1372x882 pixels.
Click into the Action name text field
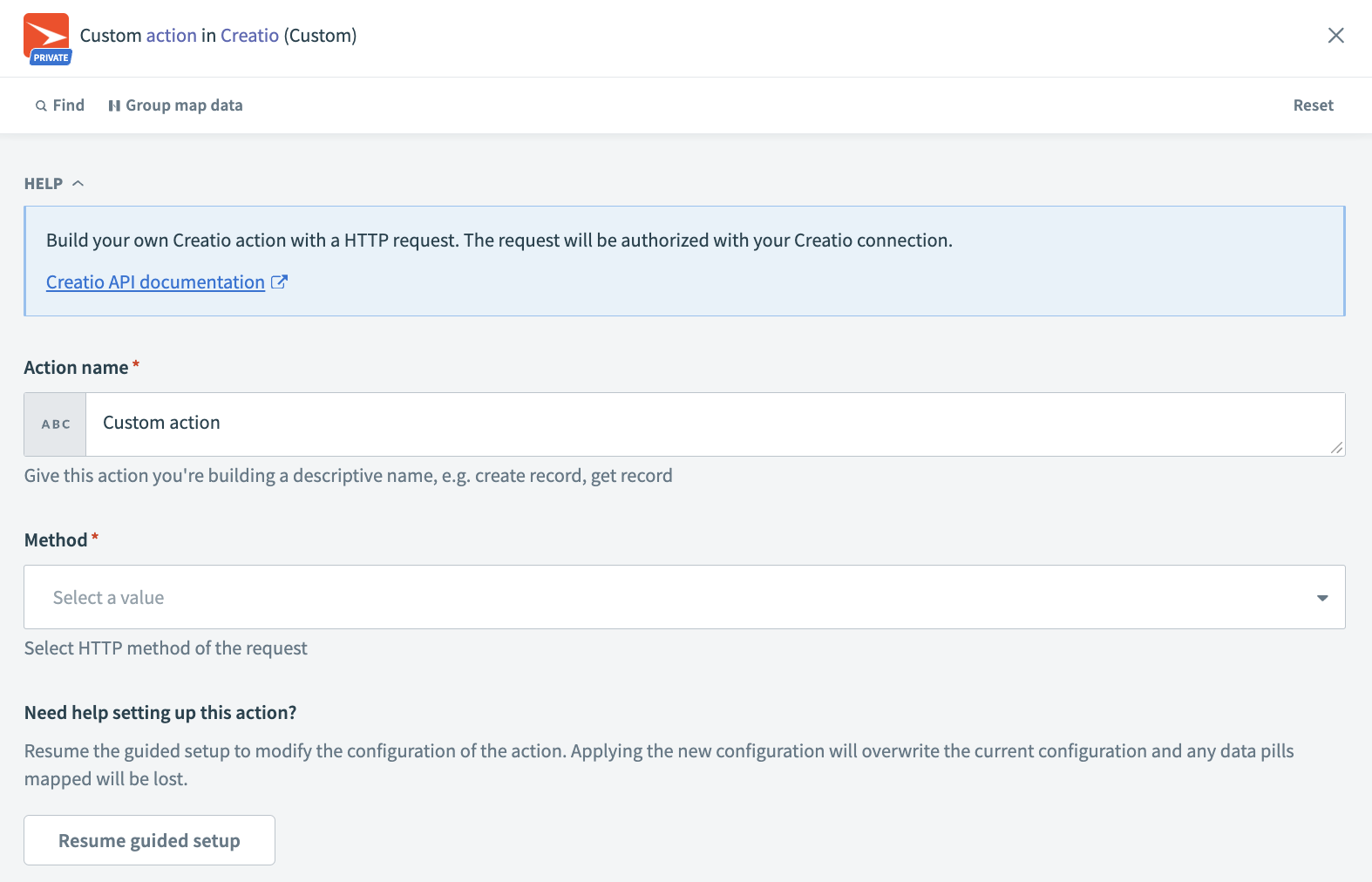(706, 424)
